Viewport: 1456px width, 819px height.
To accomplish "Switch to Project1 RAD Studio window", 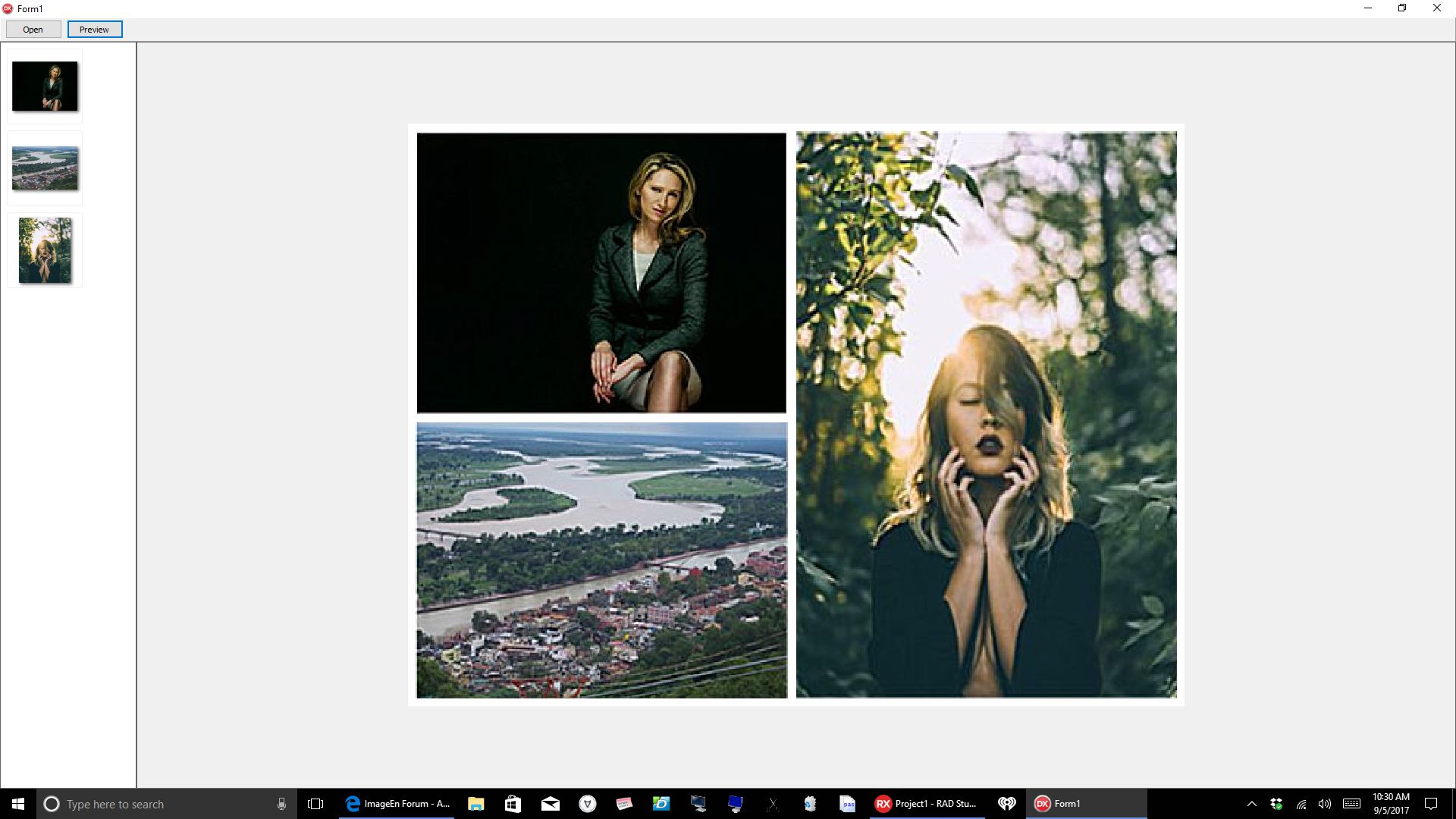I will tap(927, 804).
